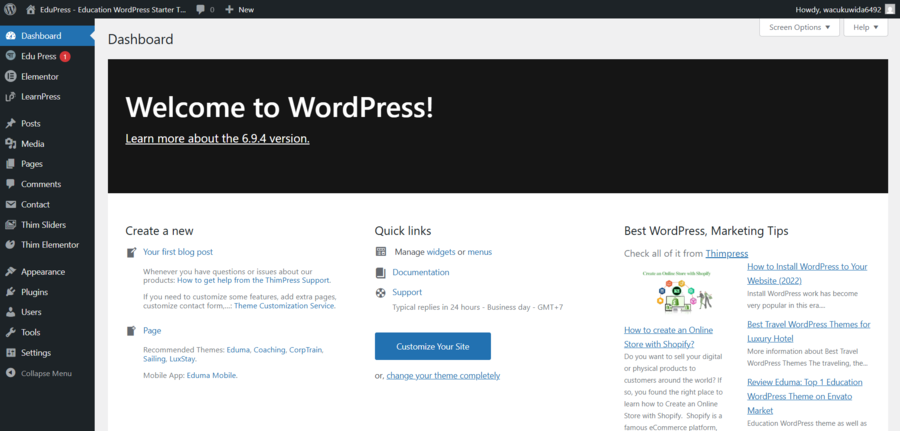Click the Page link under Create a new
This screenshot has width=900, height=431.
click(x=152, y=331)
